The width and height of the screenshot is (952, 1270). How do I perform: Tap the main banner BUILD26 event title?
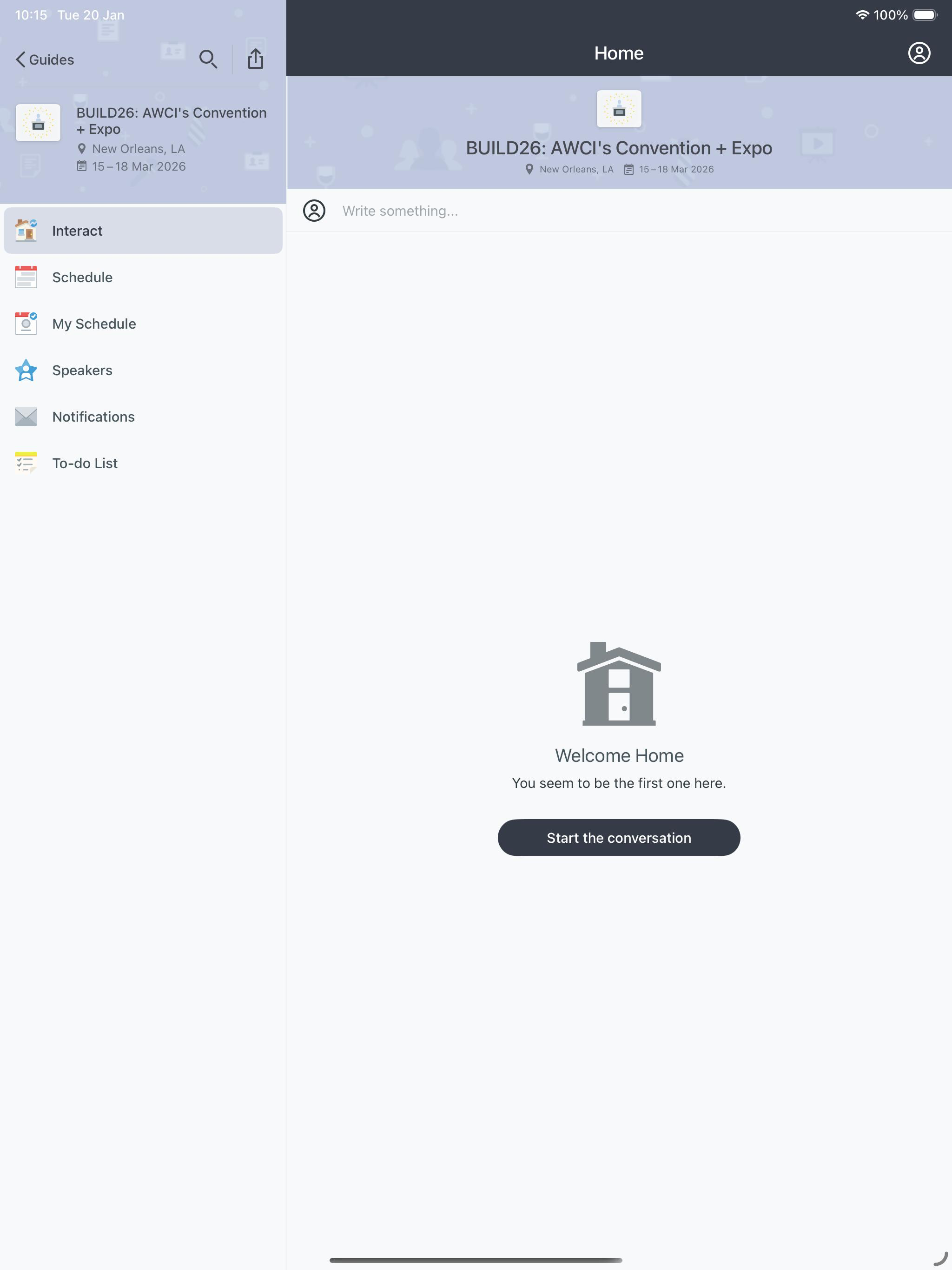(619, 148)
